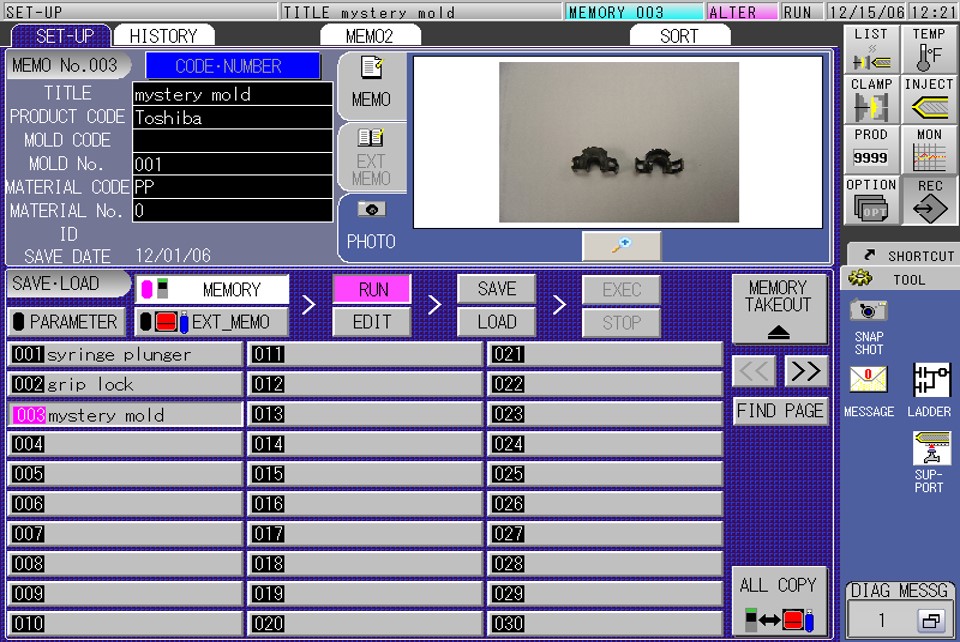The width and height of the screenshot is (960, 642).
Task: Open the MEMO2 tab
Action: [371, 35]
